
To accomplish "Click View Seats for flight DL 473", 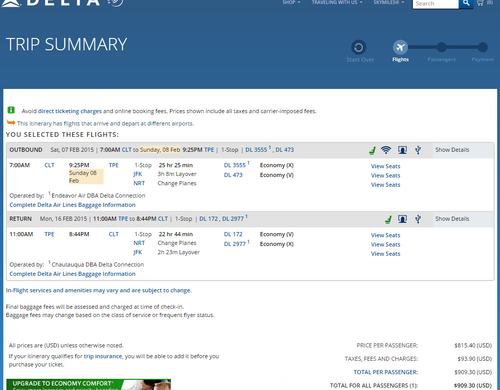I will pyautogui.click(x=385, y=176).
